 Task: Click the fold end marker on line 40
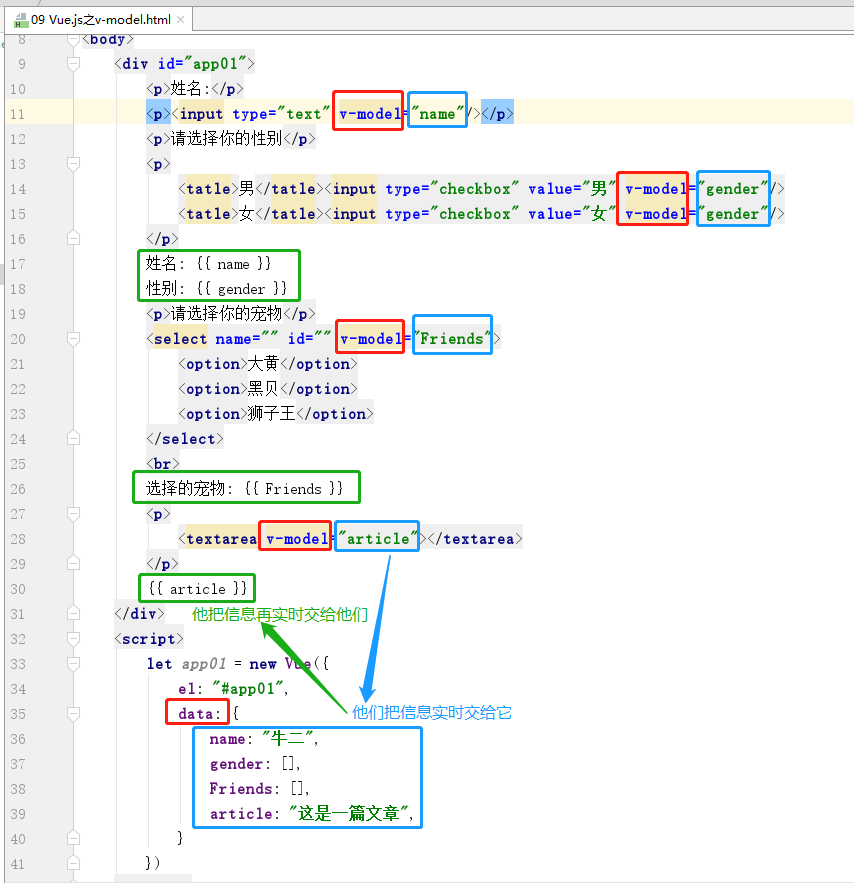73,839
